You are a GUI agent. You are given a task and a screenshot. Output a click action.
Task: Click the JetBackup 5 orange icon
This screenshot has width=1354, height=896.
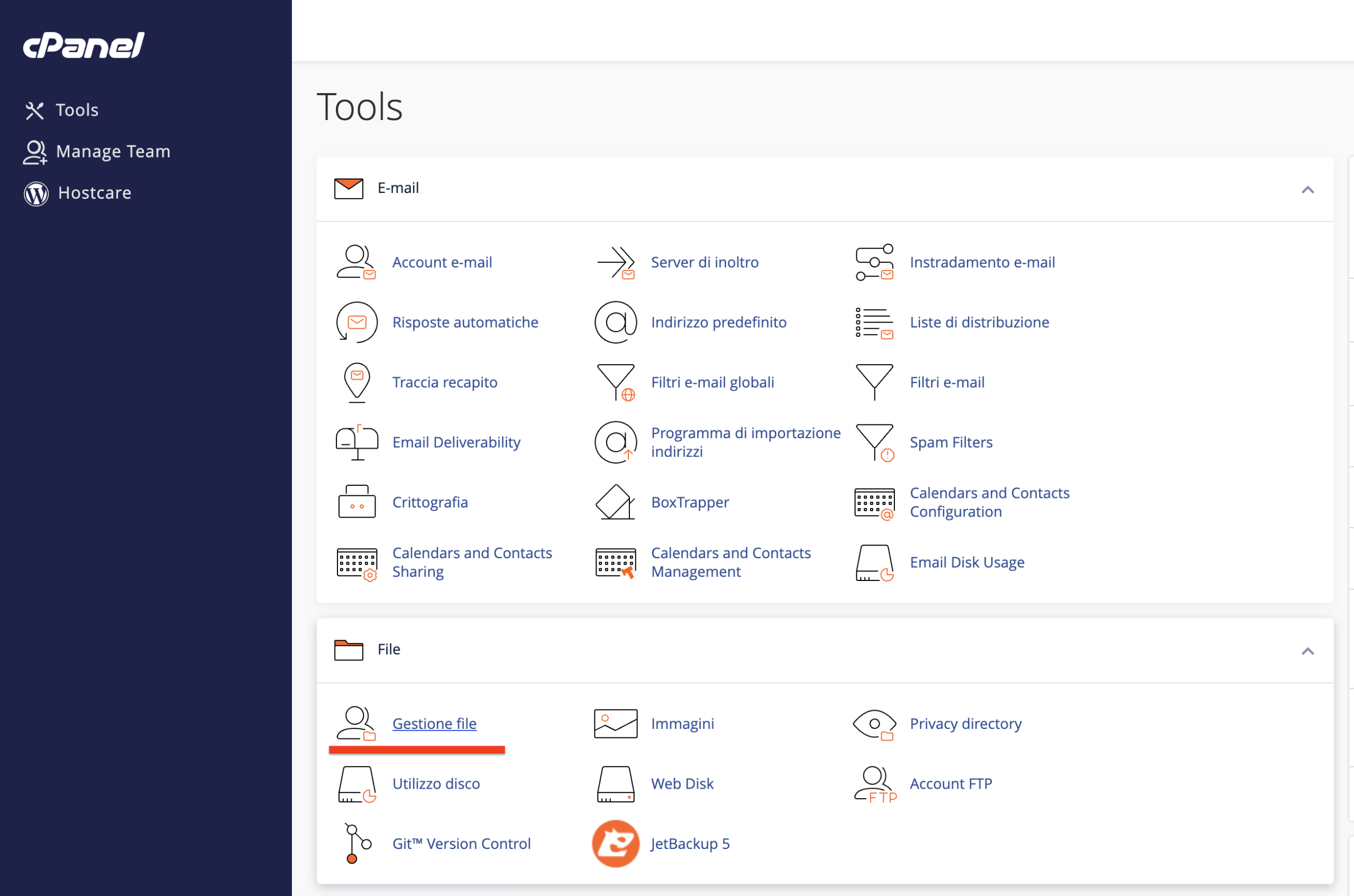(x=616, y=844)
